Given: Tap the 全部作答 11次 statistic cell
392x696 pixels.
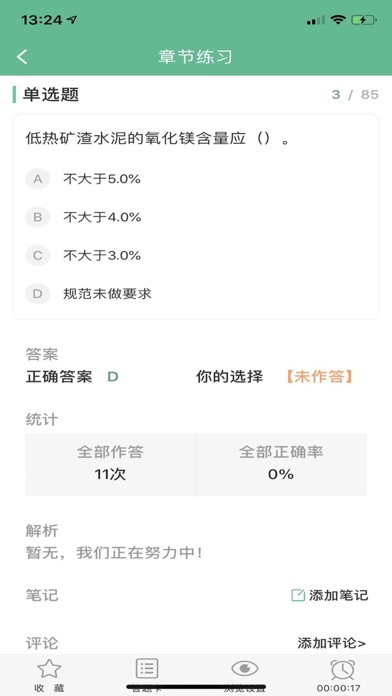Looking at the screenshot, I should pos(110,464).
